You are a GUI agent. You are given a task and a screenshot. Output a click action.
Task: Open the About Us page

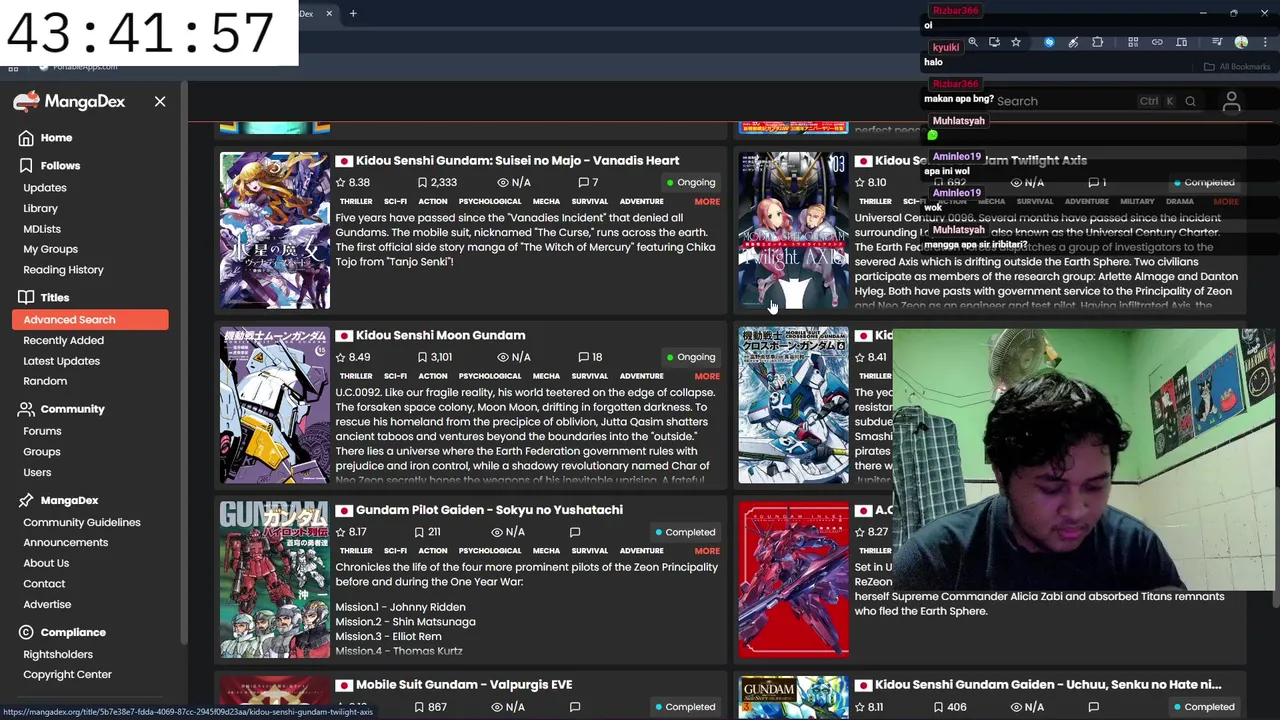[46, 563]
